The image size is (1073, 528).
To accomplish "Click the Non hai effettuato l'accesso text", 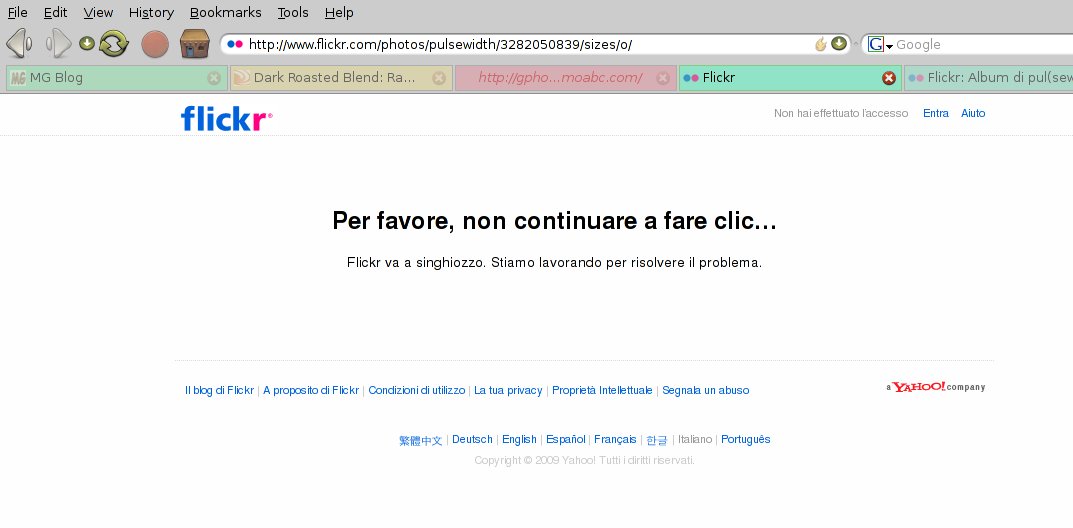I will tap(841, 114).
